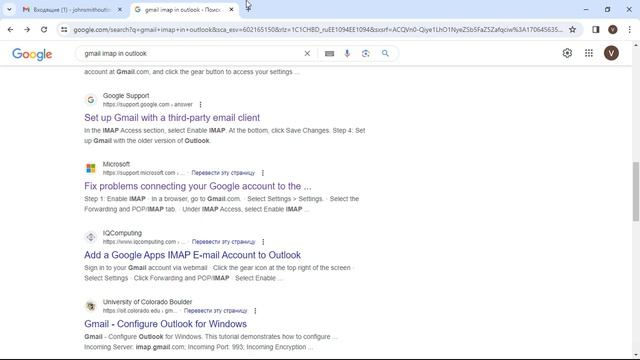This screenshot has width=640, height=360.
Task: Click the University of Colorado Boulder favicon
Action: (91, 306)
